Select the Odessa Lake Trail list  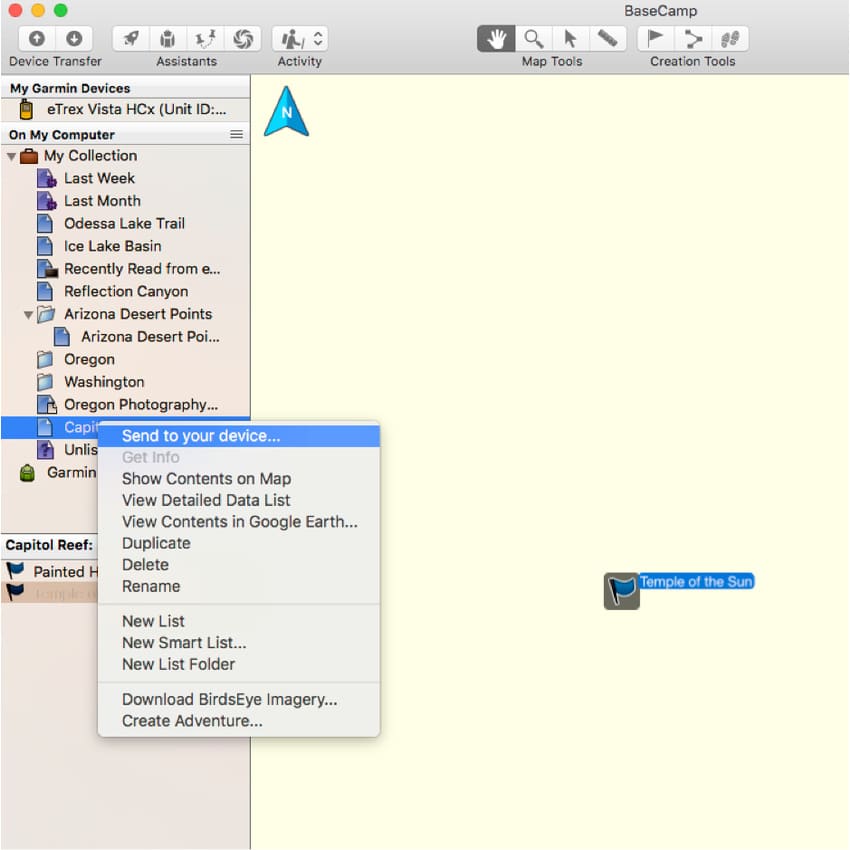tap(124, 223)
